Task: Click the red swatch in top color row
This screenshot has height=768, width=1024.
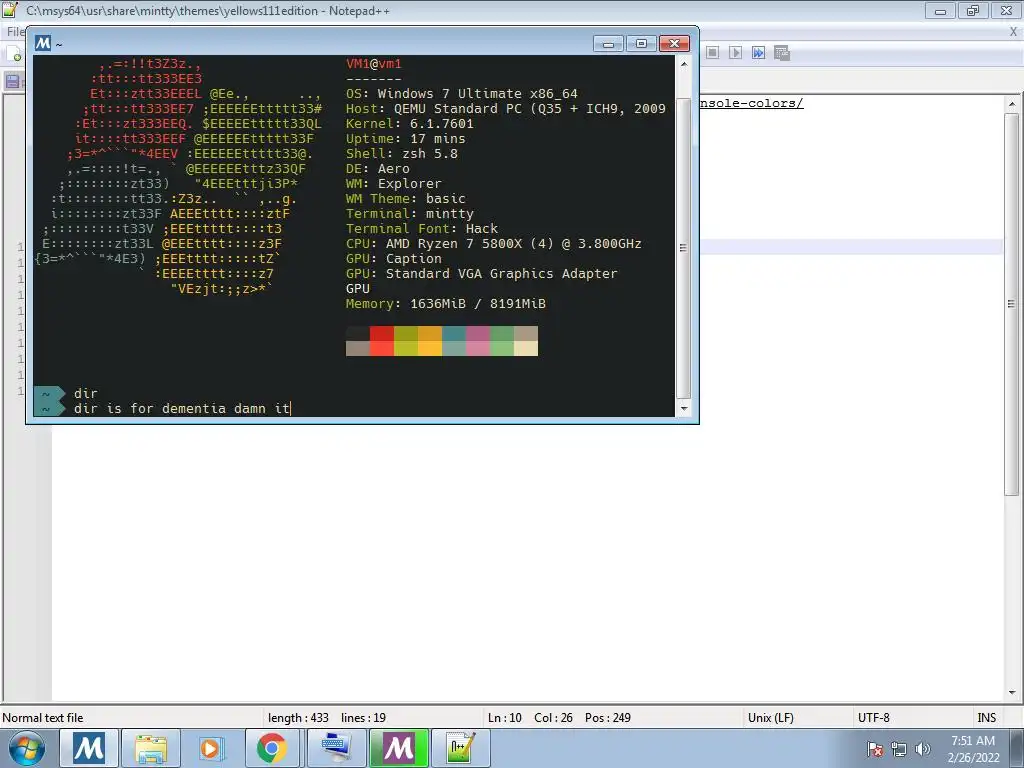Action: coord(381,333)
